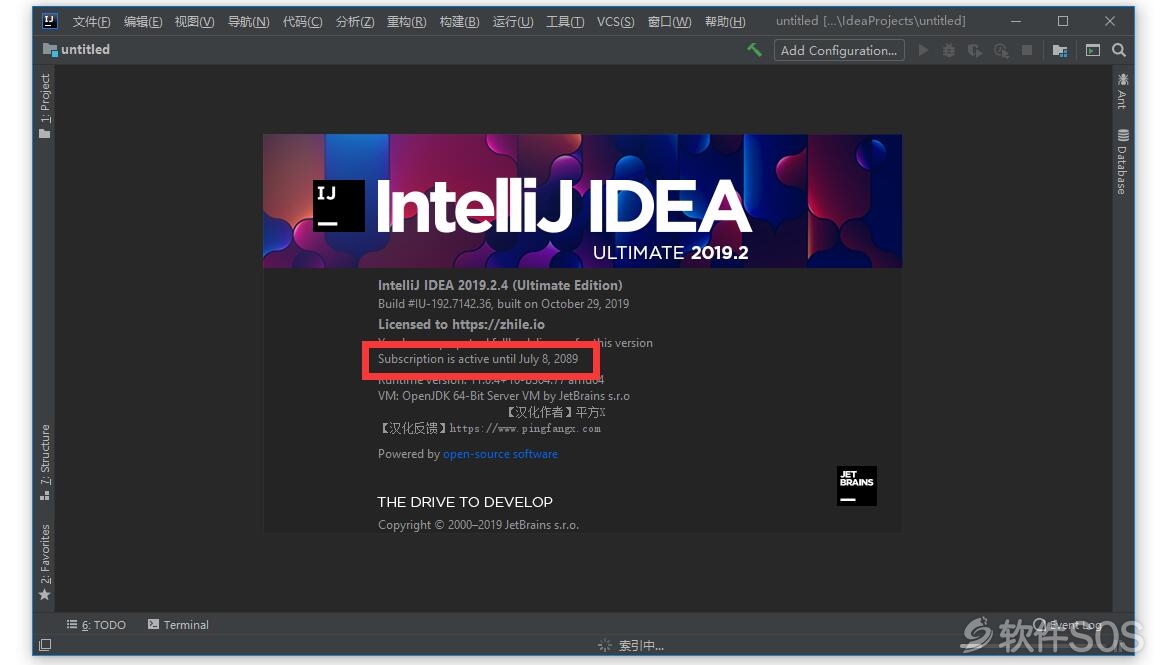Open the VCS(S) menu
The image size is (1161, 665).
tap(615, 21)
